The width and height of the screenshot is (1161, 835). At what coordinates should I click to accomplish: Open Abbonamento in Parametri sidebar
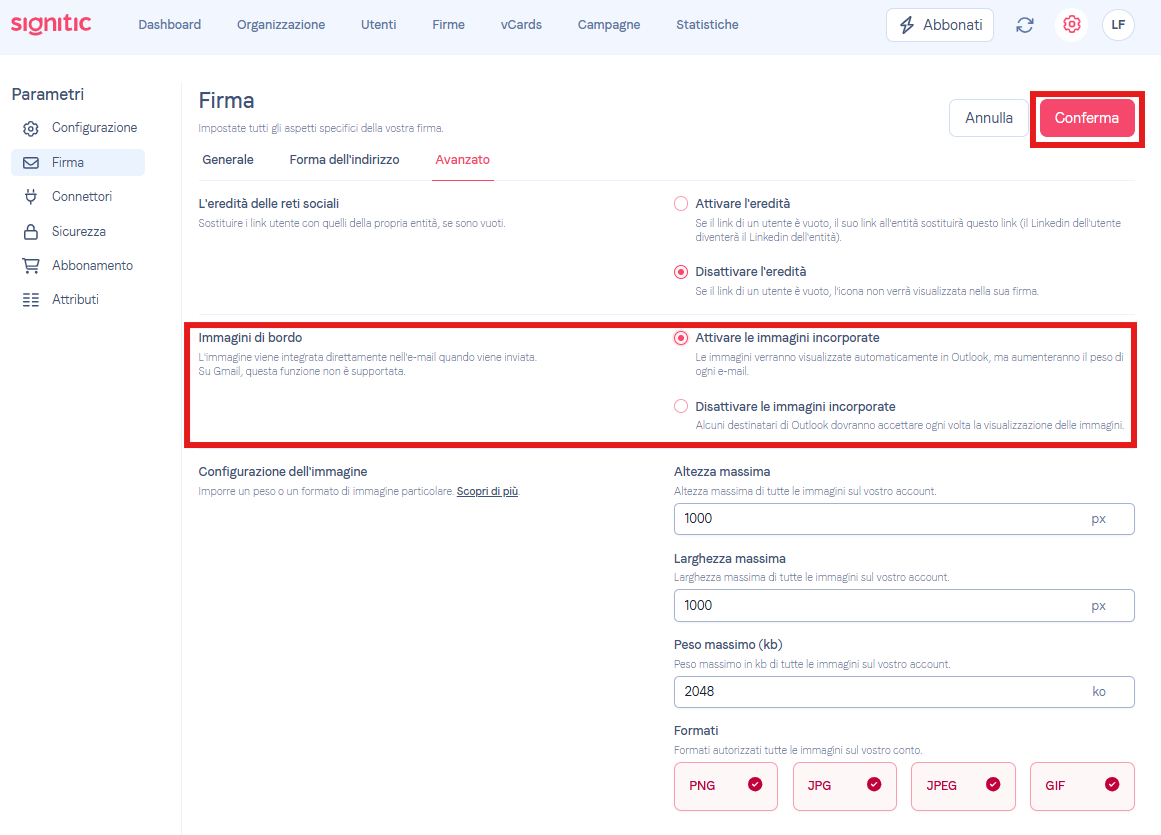click(78, 266)
